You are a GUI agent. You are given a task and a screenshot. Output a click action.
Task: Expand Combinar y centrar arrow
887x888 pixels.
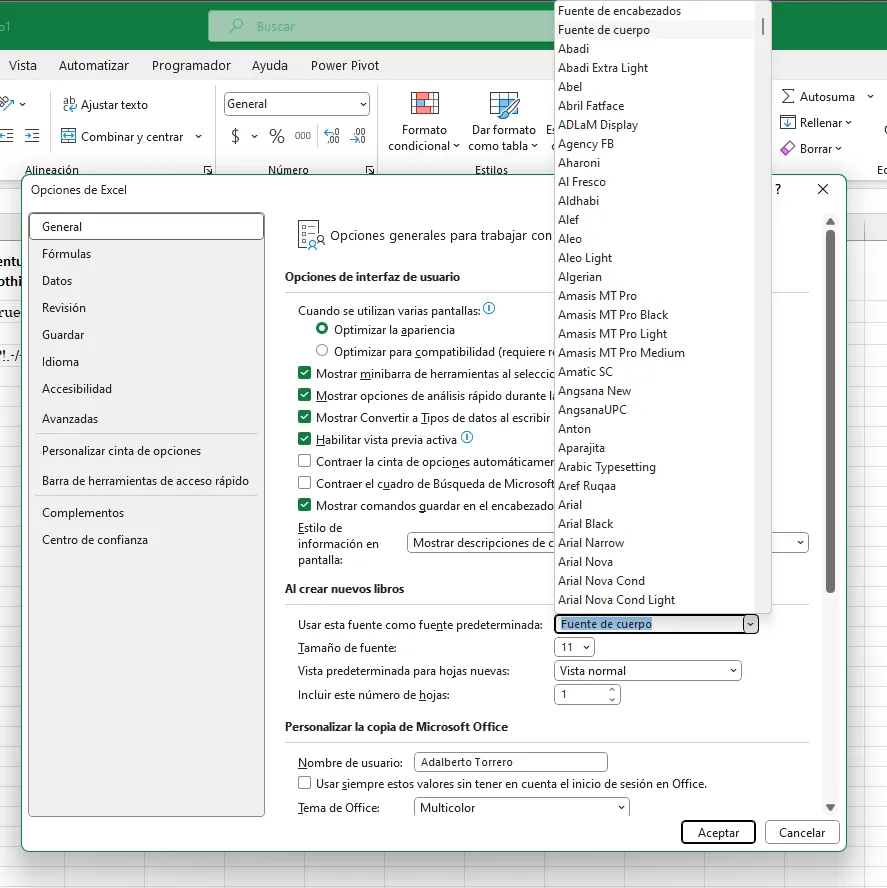click(x=198, y=136)
